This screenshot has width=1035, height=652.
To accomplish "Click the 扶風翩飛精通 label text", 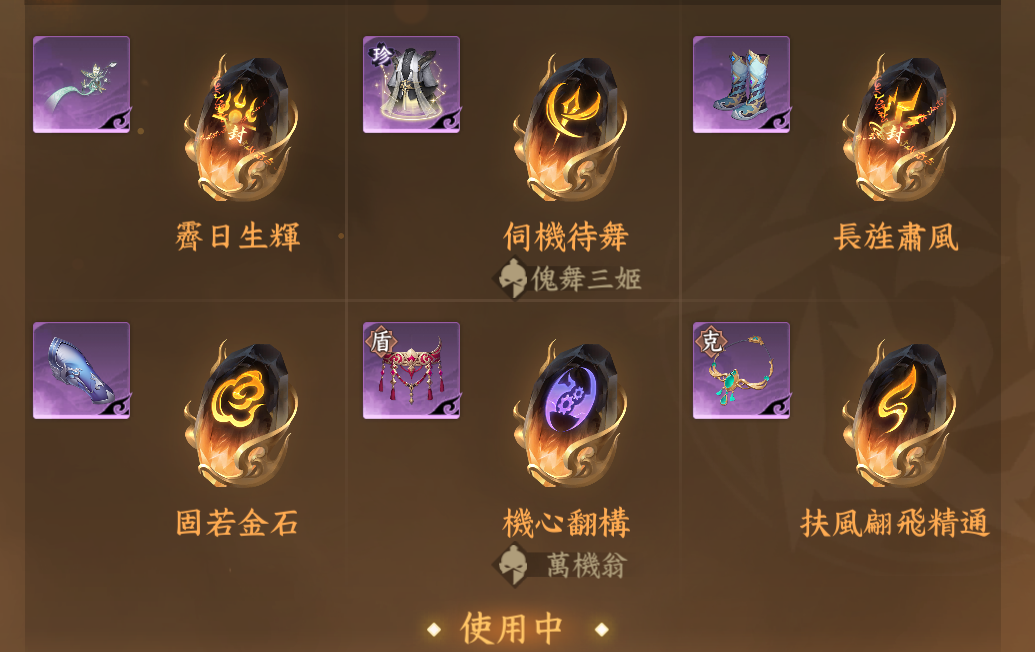I will click(895, 523).
